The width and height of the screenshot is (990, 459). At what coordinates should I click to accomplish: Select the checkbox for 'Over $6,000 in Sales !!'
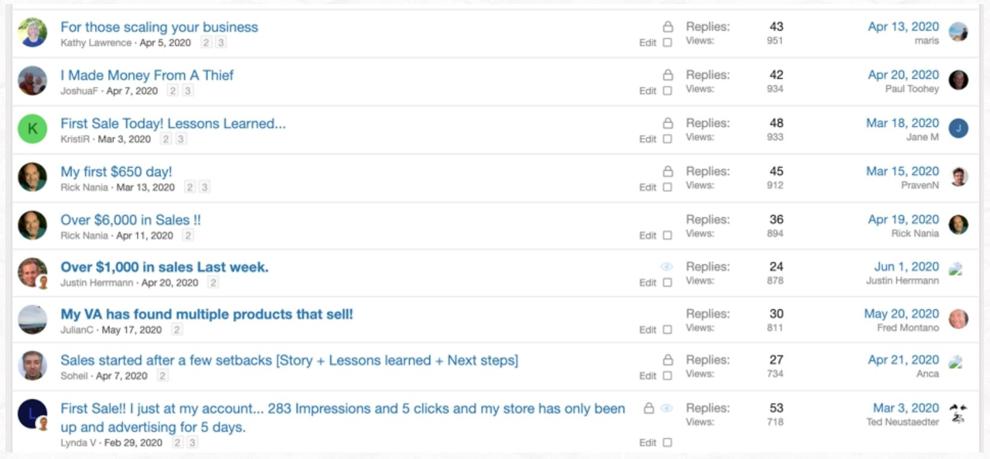[667, 235]
